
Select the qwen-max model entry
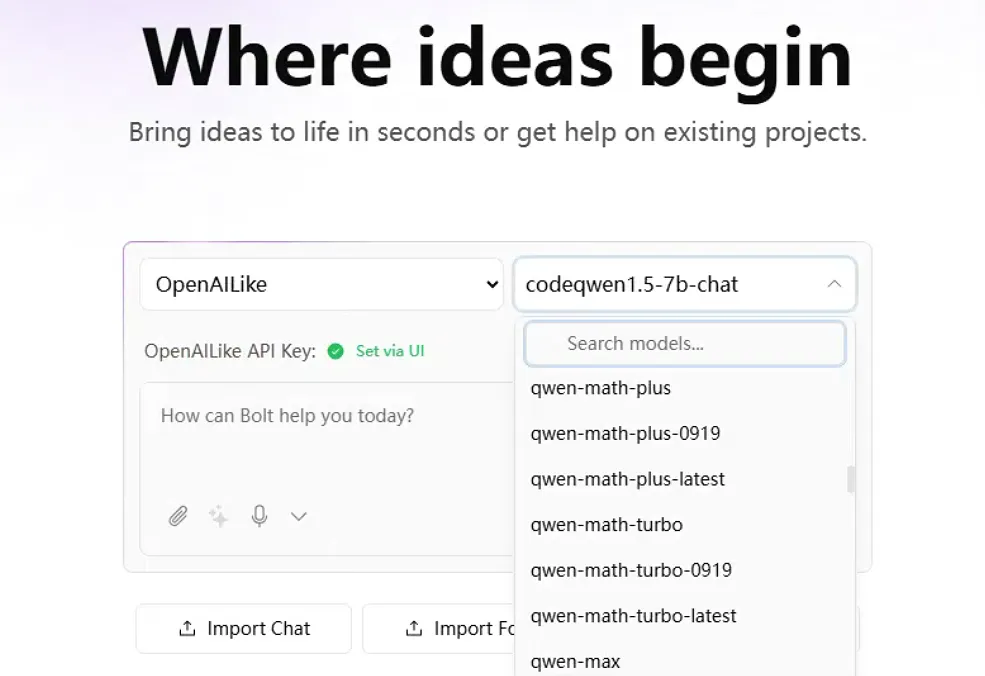(x=576, y=661)
